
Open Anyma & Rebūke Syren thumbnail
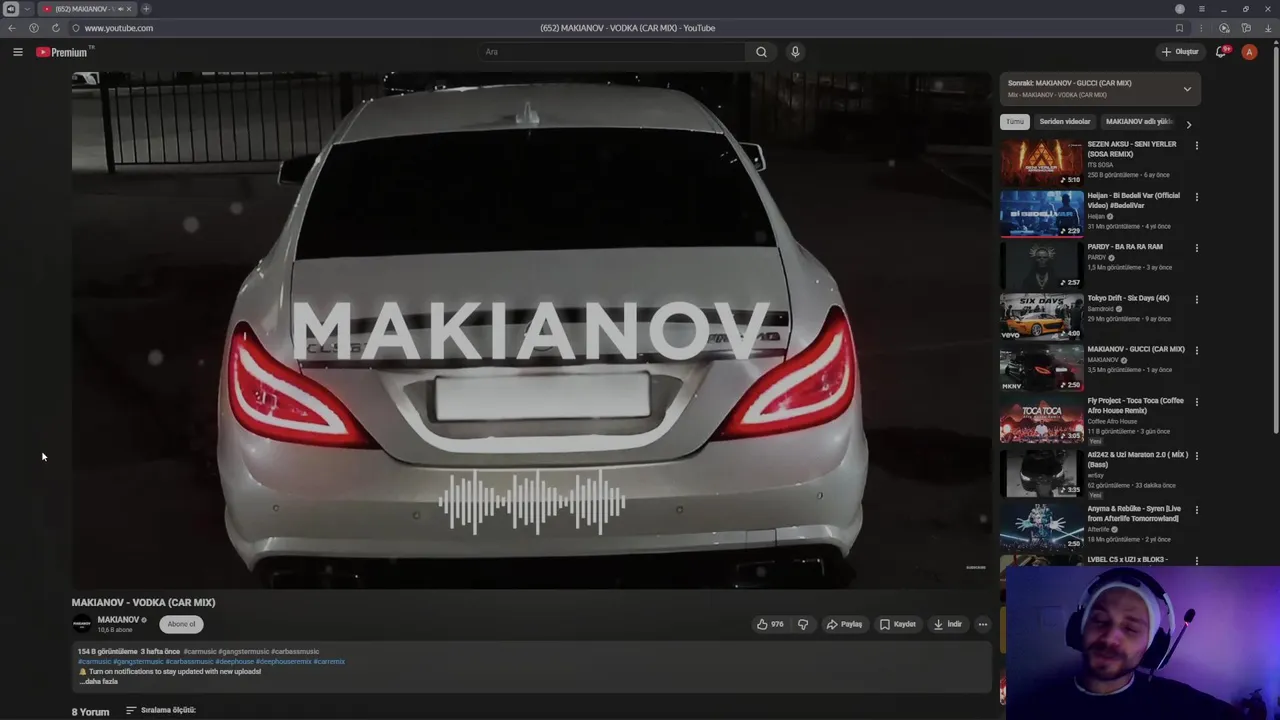pos(1042,527)
